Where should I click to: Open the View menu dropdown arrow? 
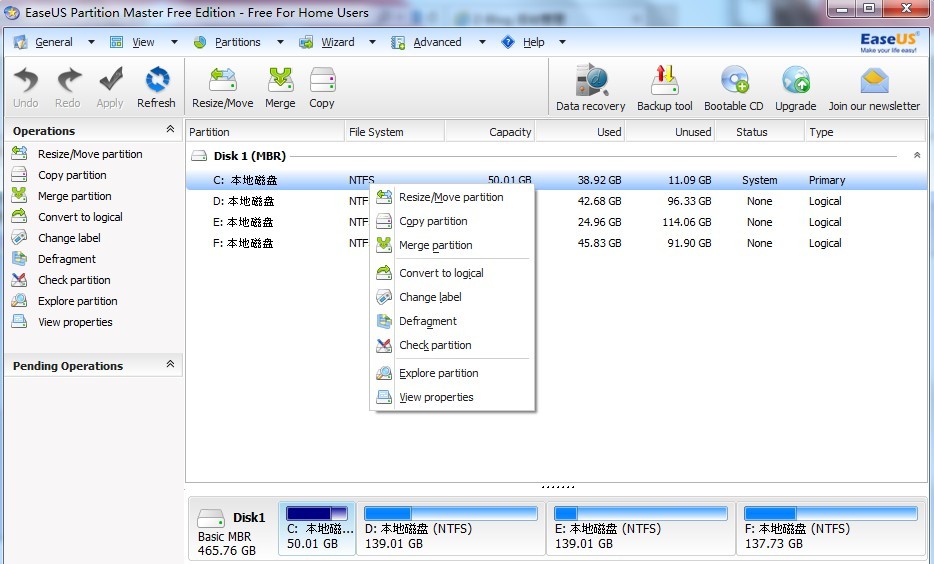pyautogui.click(x=174, y=42)
